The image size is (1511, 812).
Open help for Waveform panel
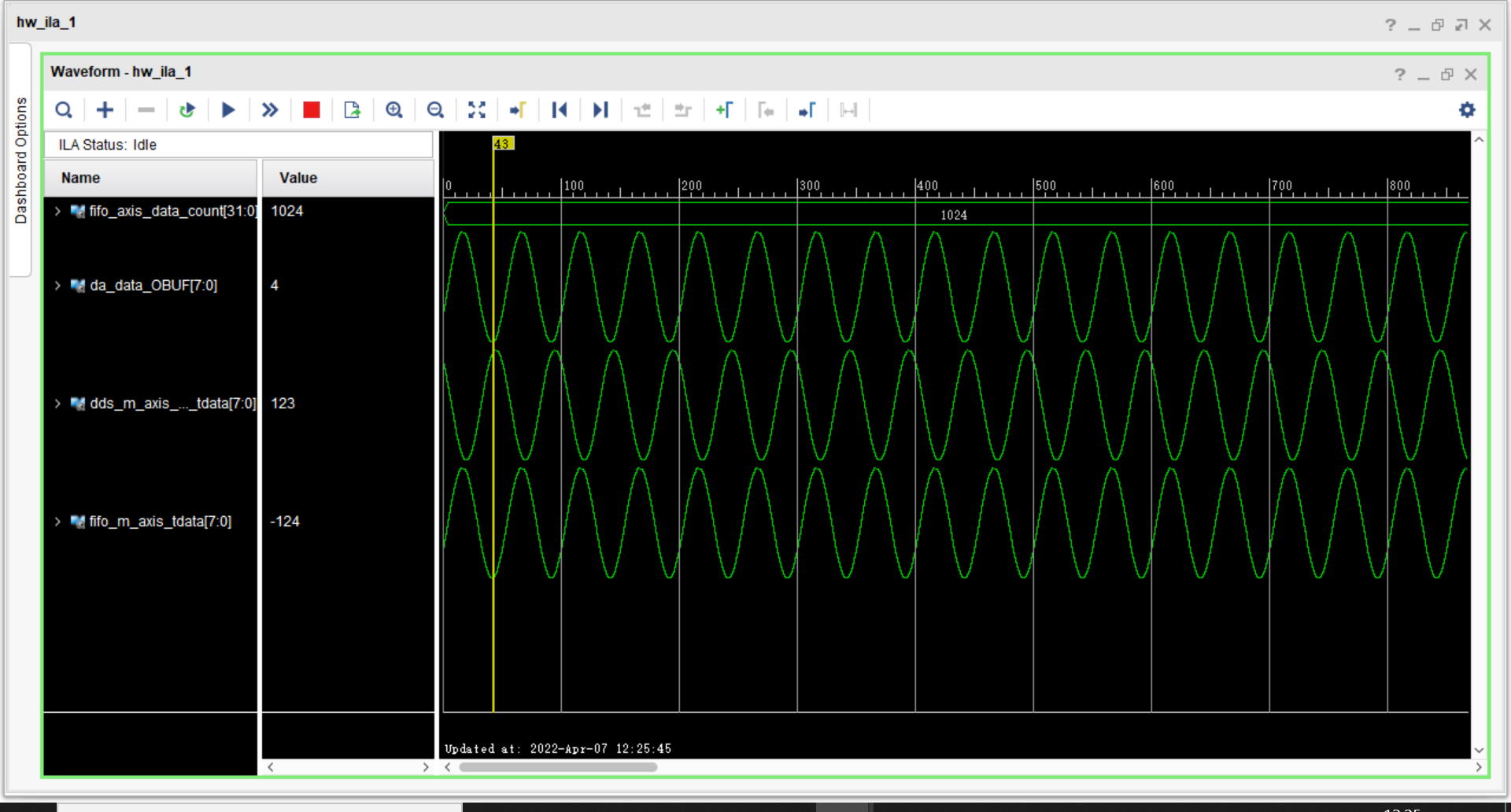[1399, 74]
